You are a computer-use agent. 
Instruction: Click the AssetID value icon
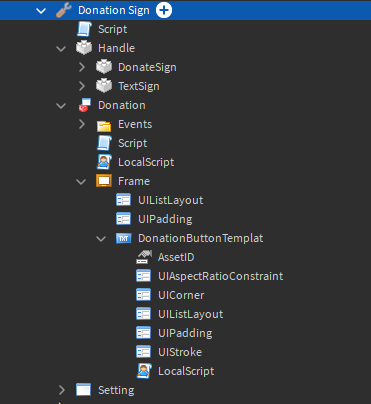click(x=144, y=257)
